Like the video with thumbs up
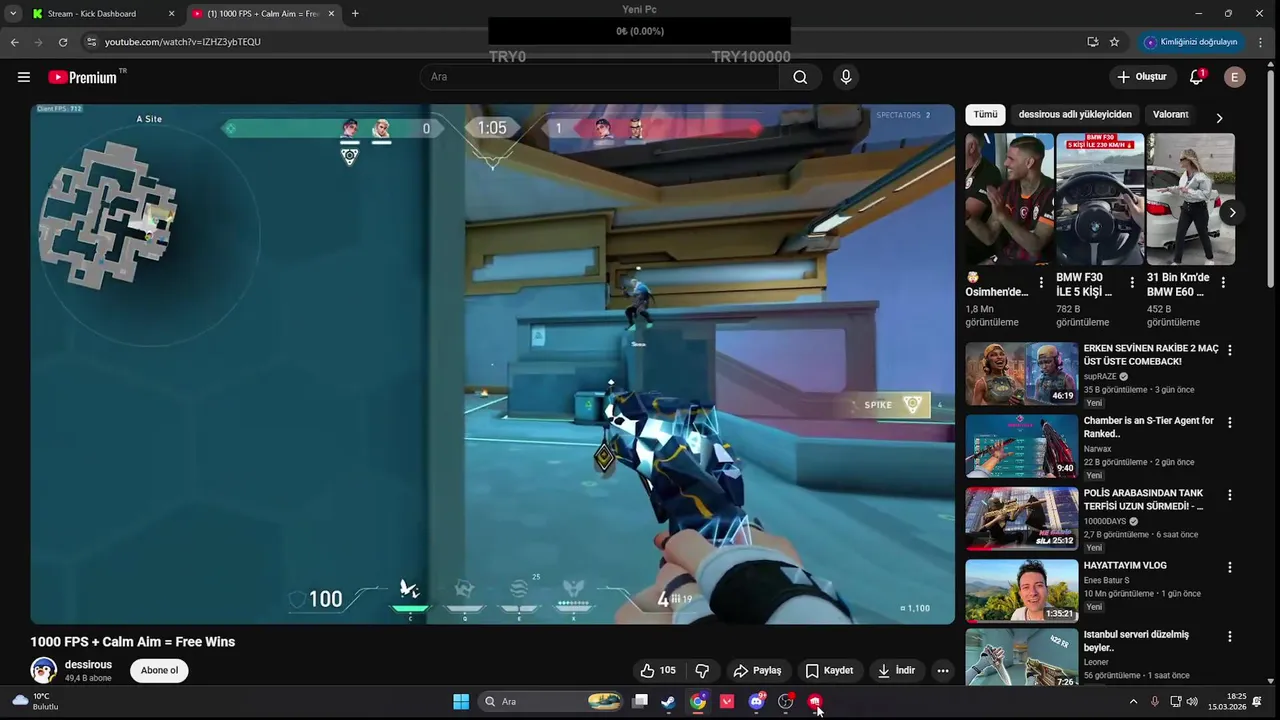This screenshot has height=720, width=1280. coord(658,670)
